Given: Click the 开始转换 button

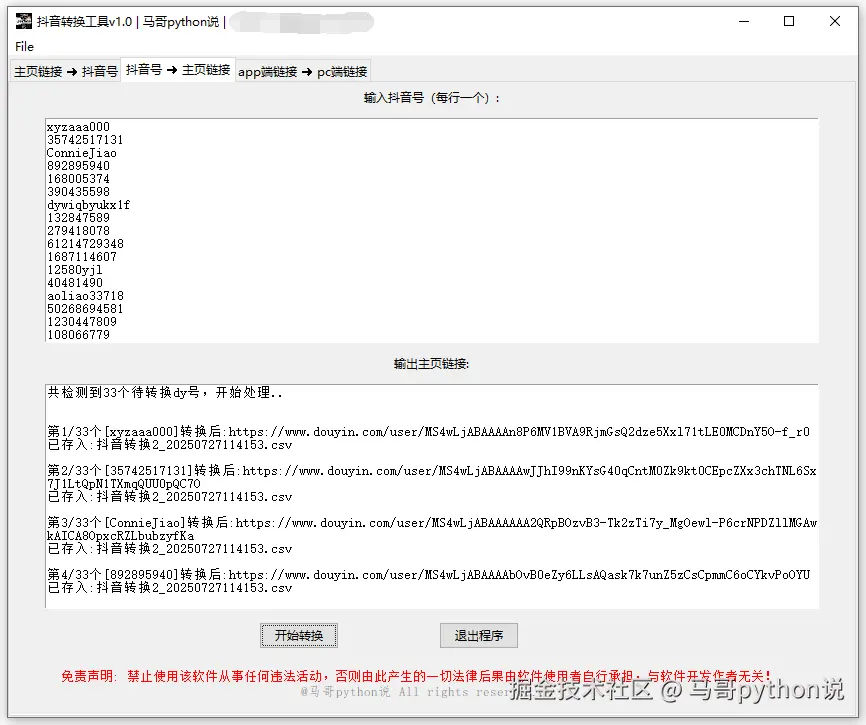Looking at the screenshot, I should [298, 635].
